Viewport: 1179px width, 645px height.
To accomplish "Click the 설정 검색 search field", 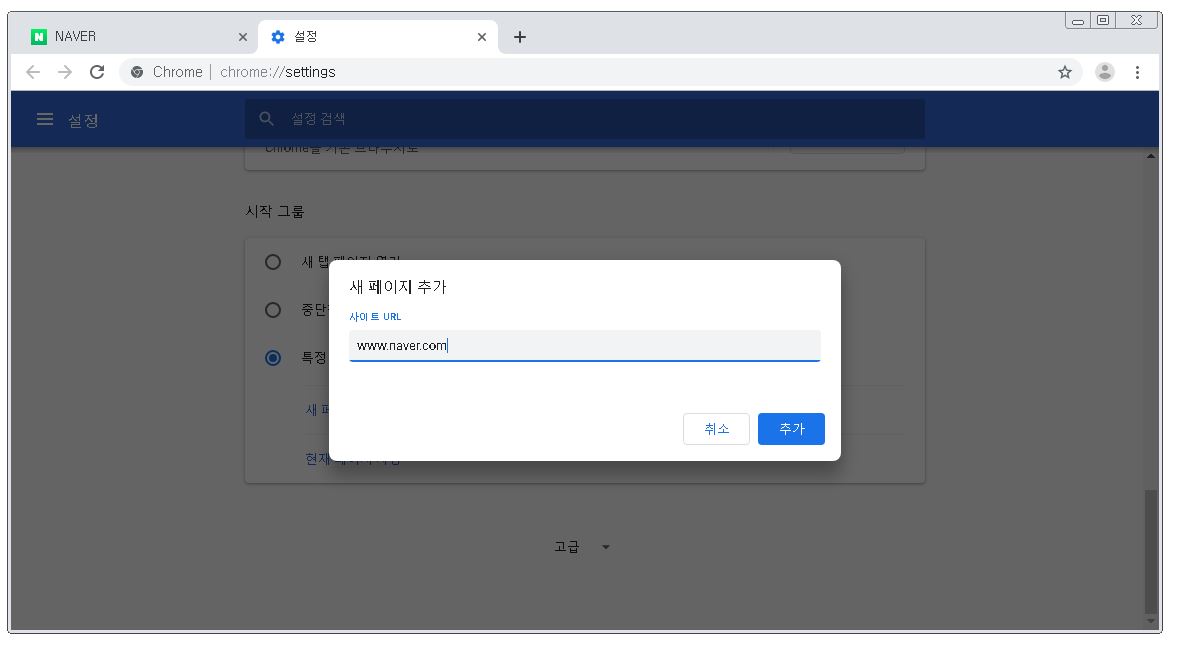I will point(585,119).
